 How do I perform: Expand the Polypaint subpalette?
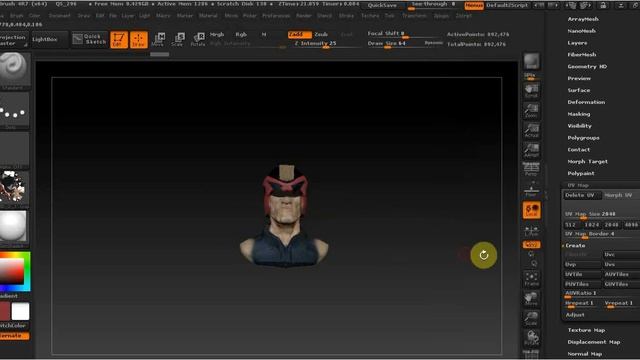581,173
